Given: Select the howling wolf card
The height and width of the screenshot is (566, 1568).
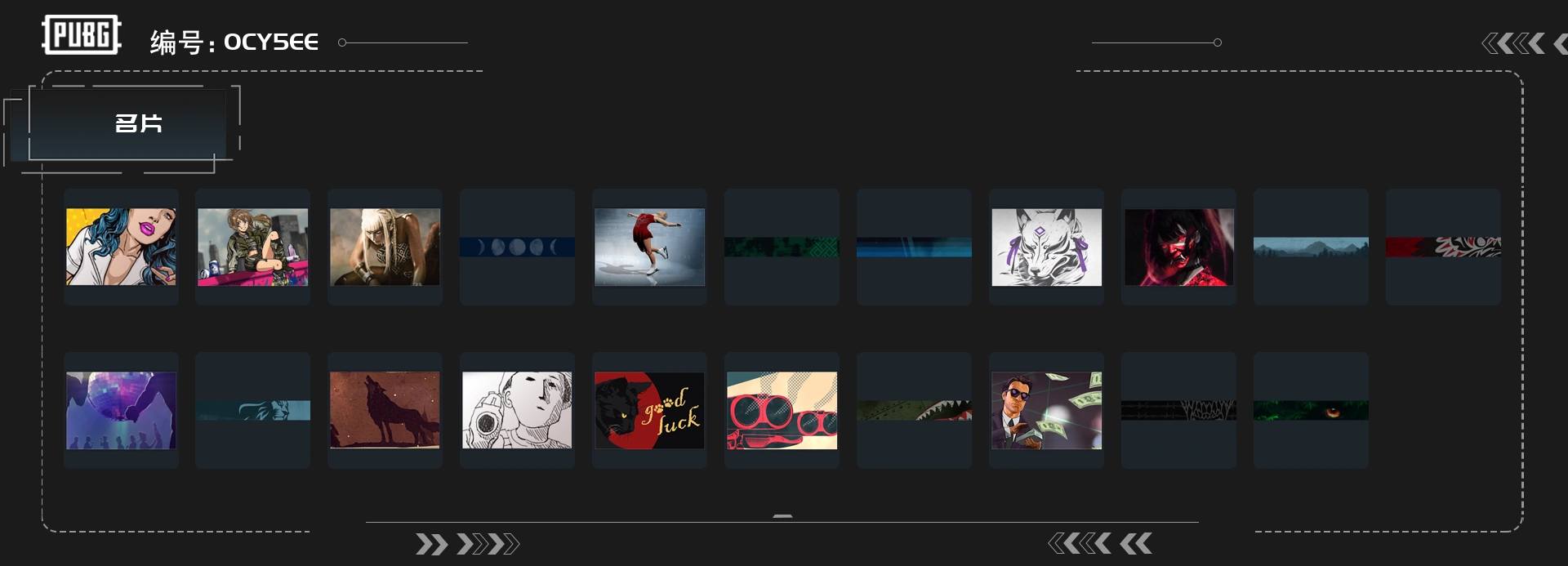Looking at the screenshot, I should pyautogui.click(x=385, y=410).
